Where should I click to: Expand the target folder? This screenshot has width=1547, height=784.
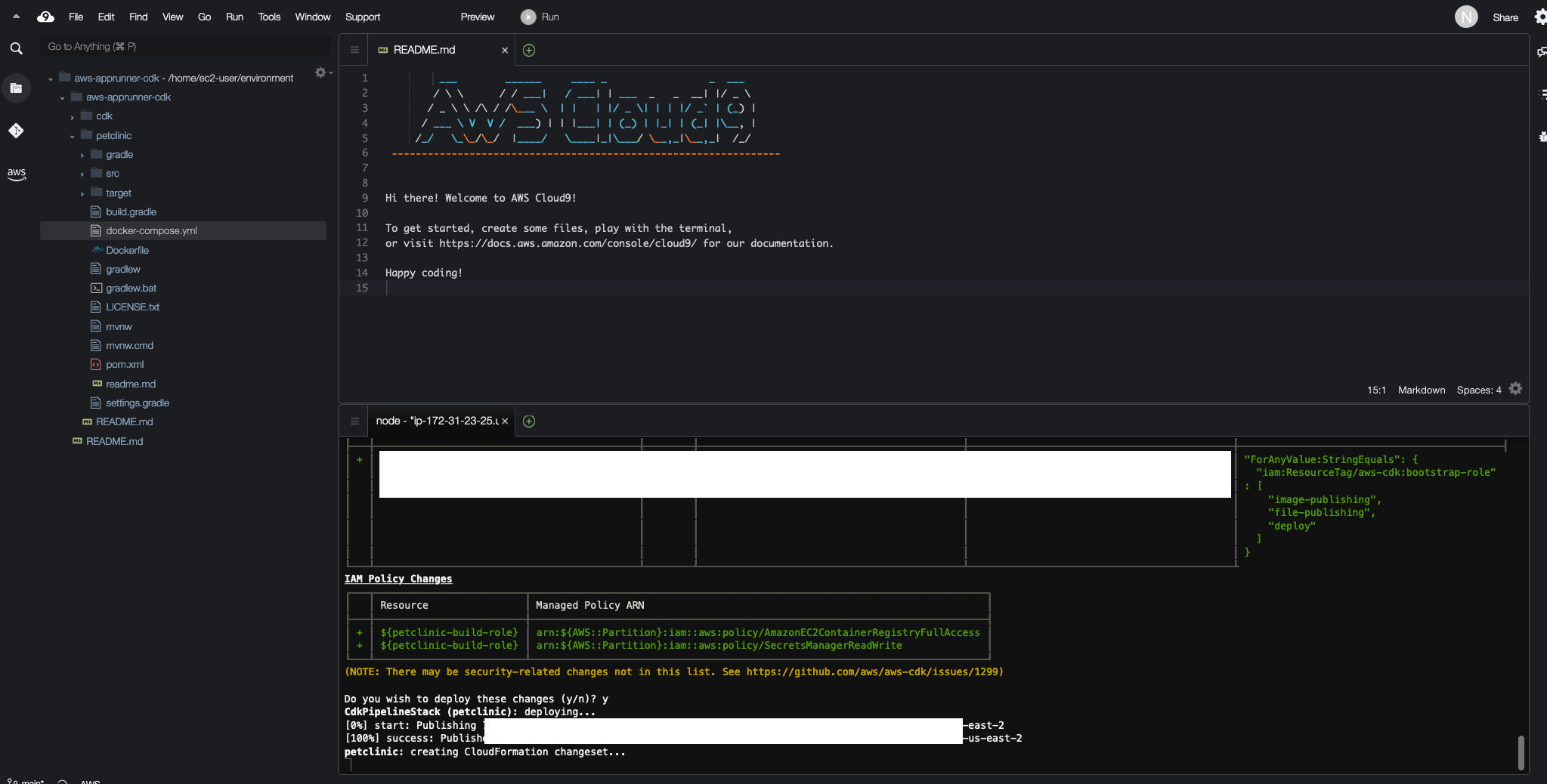[82, 193]
